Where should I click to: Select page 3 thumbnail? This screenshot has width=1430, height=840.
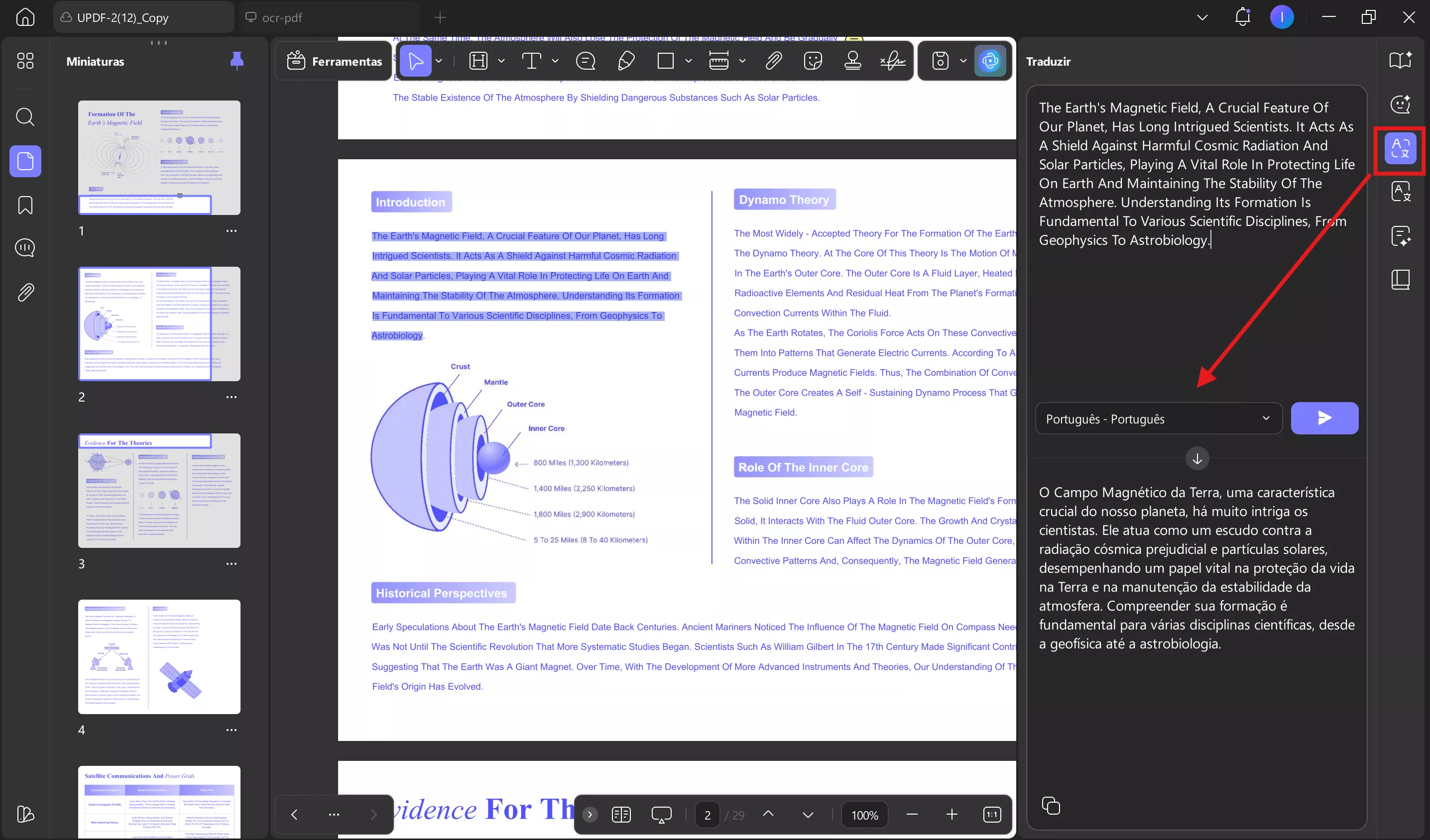pyautogui.click(x=159, y=490)
